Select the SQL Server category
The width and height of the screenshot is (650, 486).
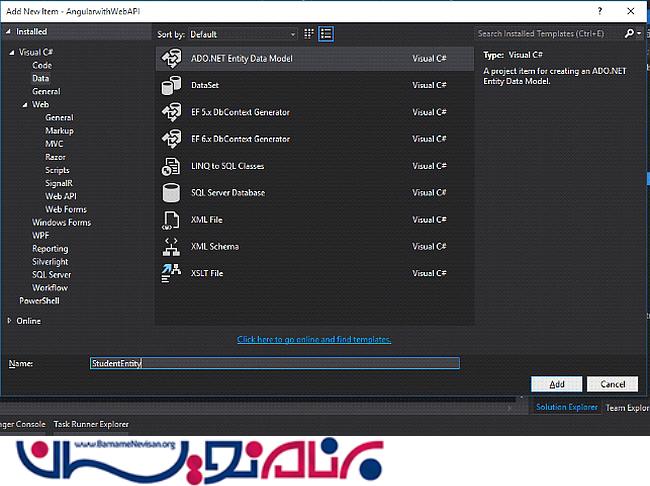click(51, 275)
